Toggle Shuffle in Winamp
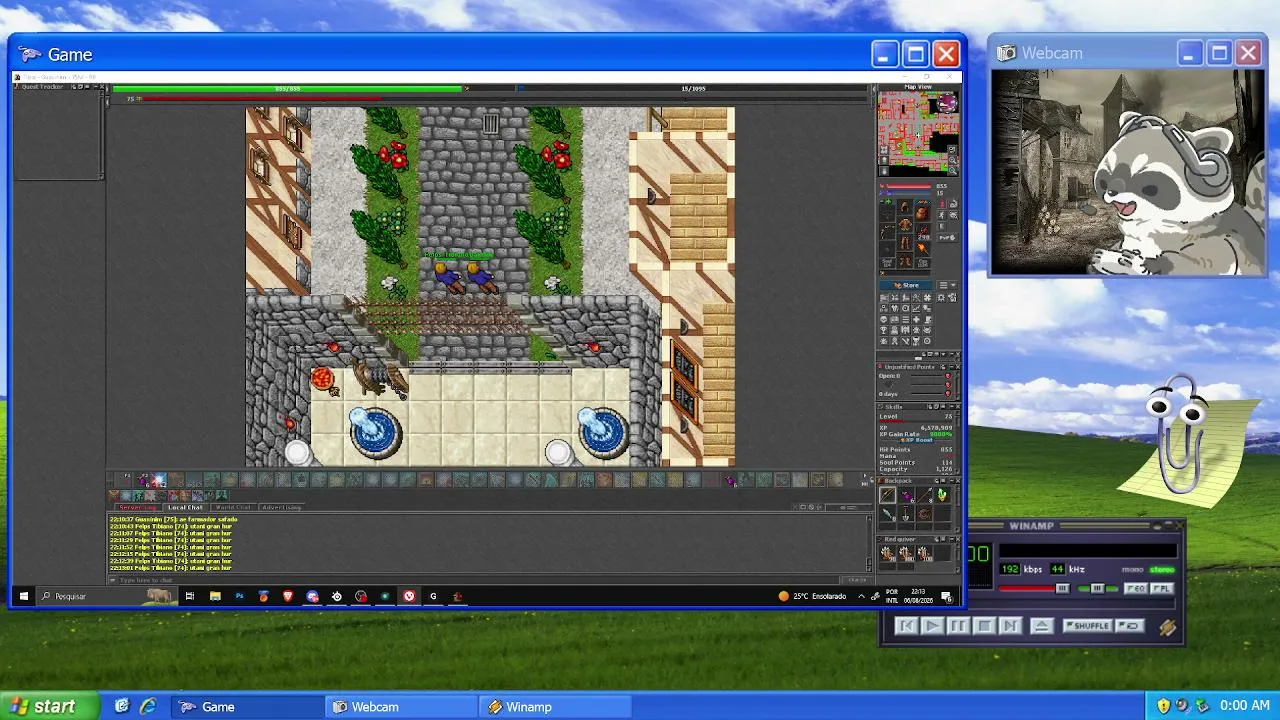Image resolution: width=1280 pixels, height=720 pixels. click(1087, 626)
